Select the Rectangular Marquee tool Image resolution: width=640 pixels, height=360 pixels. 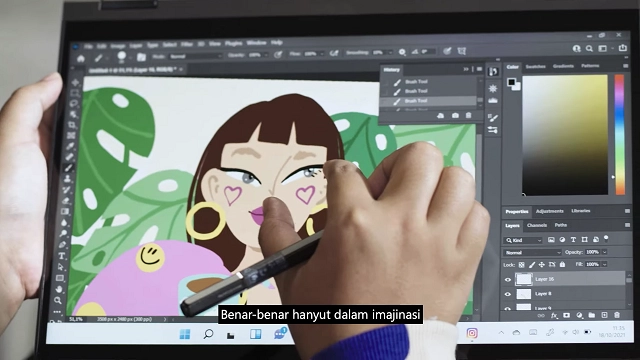pos(75,93)
